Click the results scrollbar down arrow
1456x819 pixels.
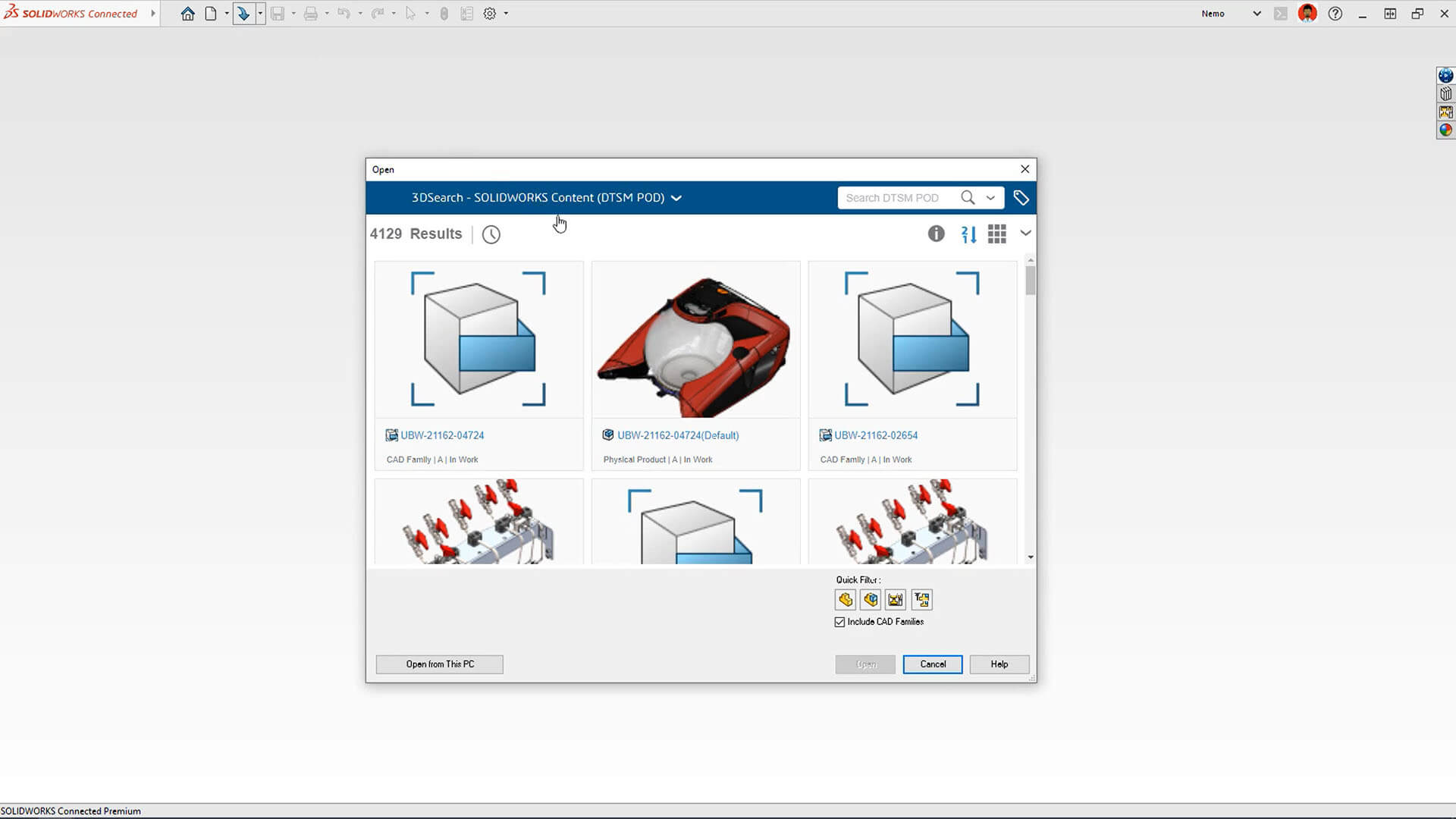point(1031,557)
